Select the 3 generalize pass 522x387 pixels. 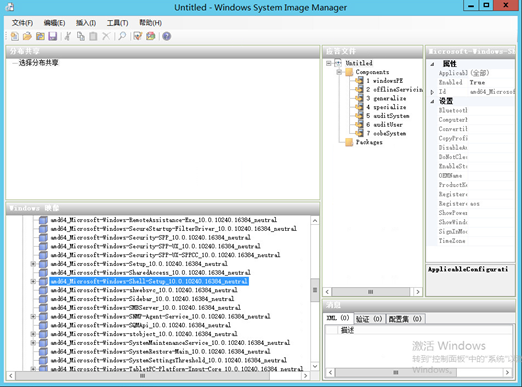tap(386, 98)
